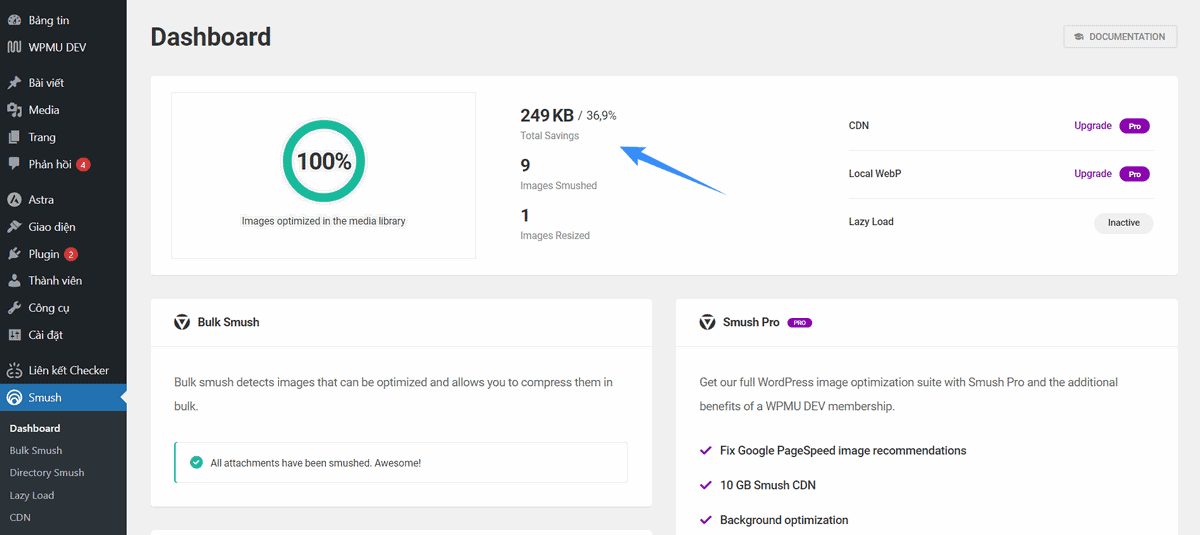The image size is (1200, 535).
Task: Click the Smush Pro shield icon
Action: (707, 322)
